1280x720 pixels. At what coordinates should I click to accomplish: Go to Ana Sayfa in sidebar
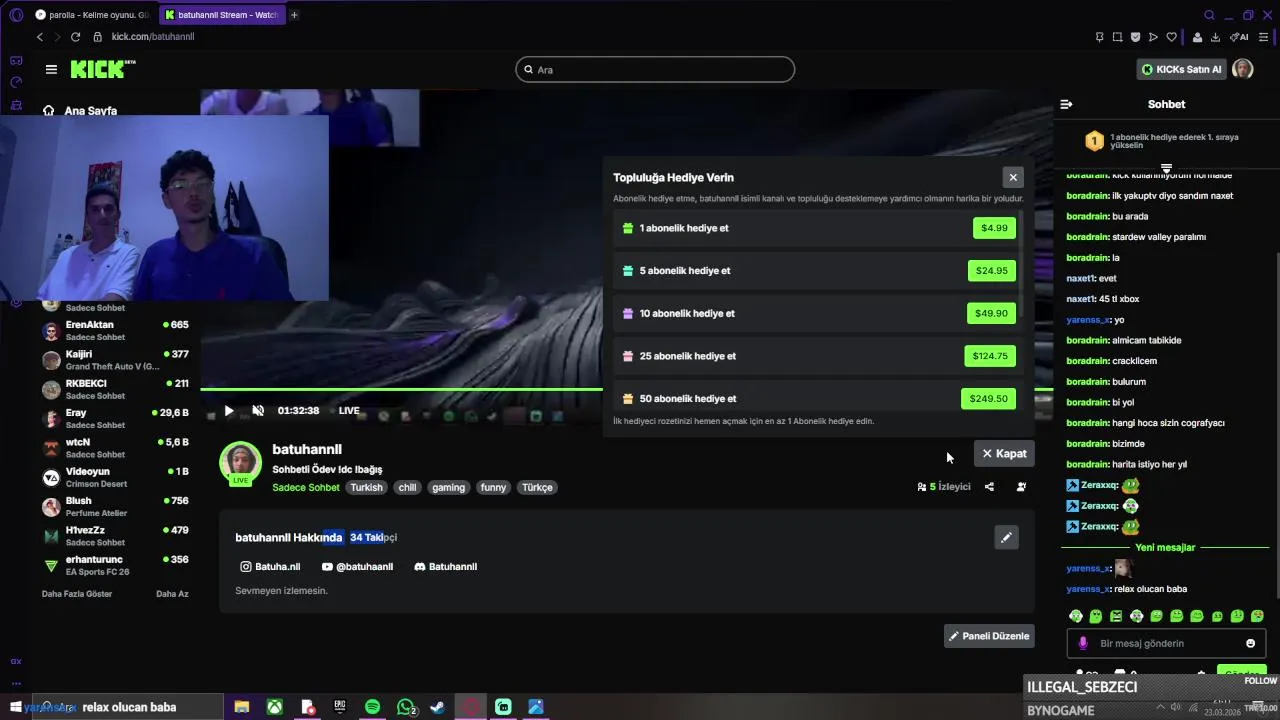(80, 111)
